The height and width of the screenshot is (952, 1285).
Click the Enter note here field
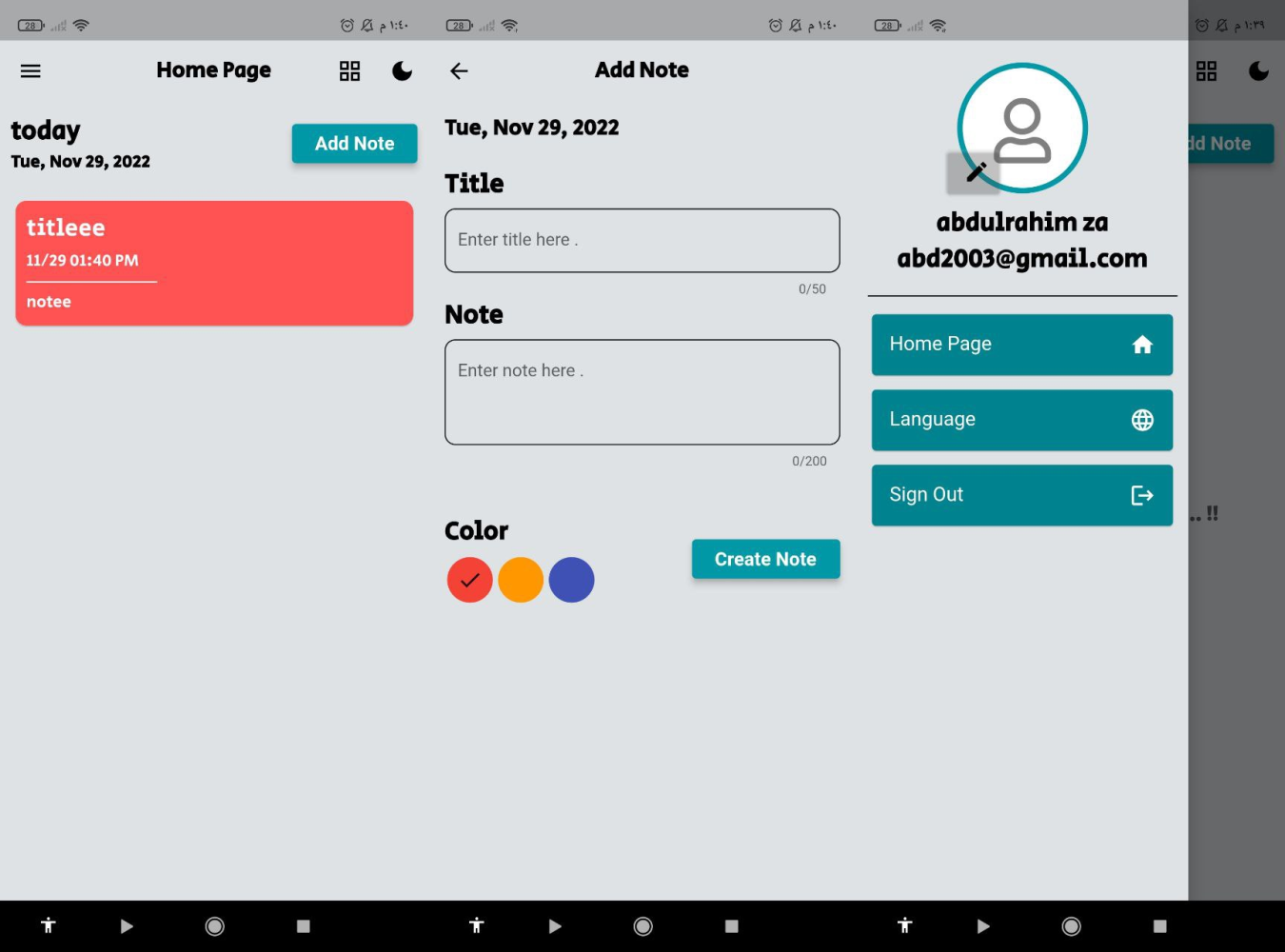642,391
